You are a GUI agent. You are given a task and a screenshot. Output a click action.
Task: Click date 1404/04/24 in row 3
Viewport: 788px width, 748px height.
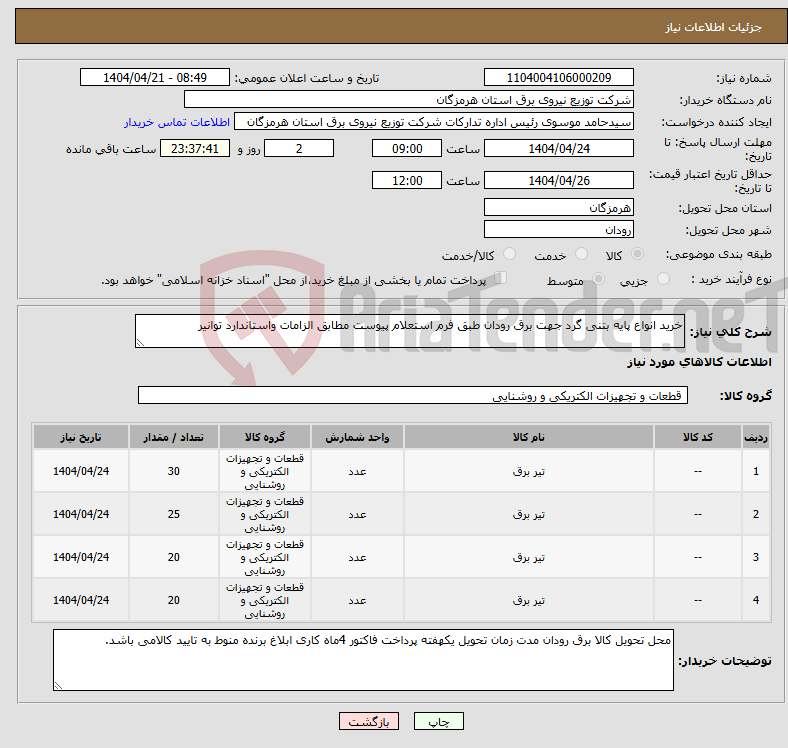81,557
